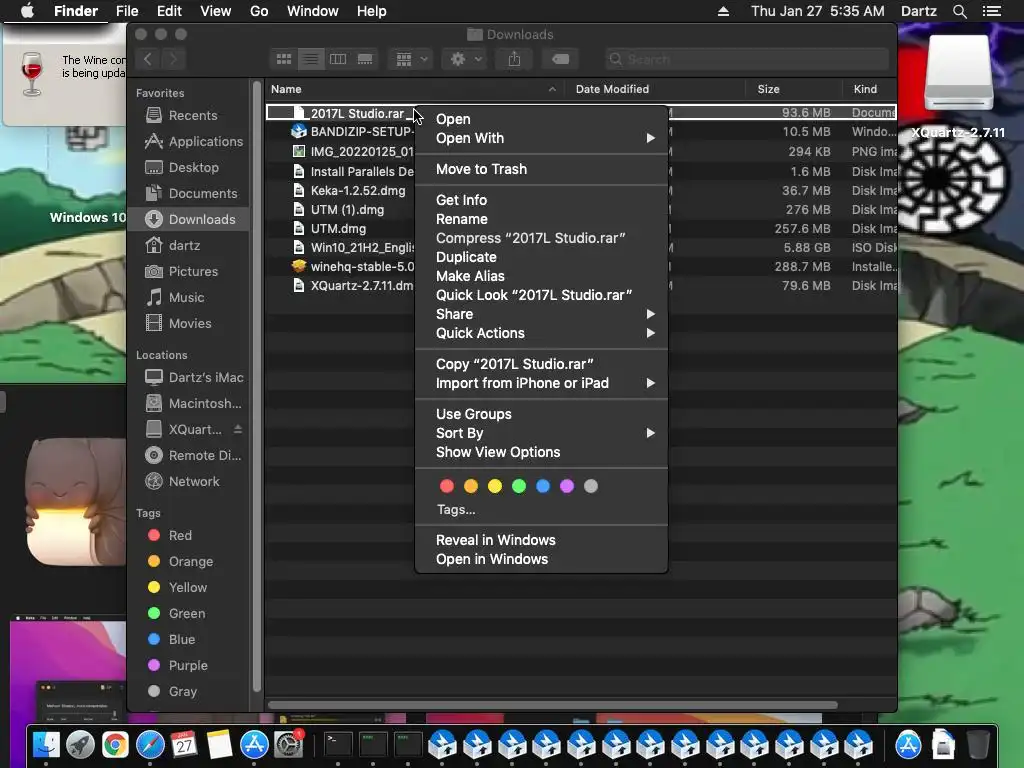Open the gear action menu
The width and height of the screenshot is (1024, 768).
[x=465, y=59]
